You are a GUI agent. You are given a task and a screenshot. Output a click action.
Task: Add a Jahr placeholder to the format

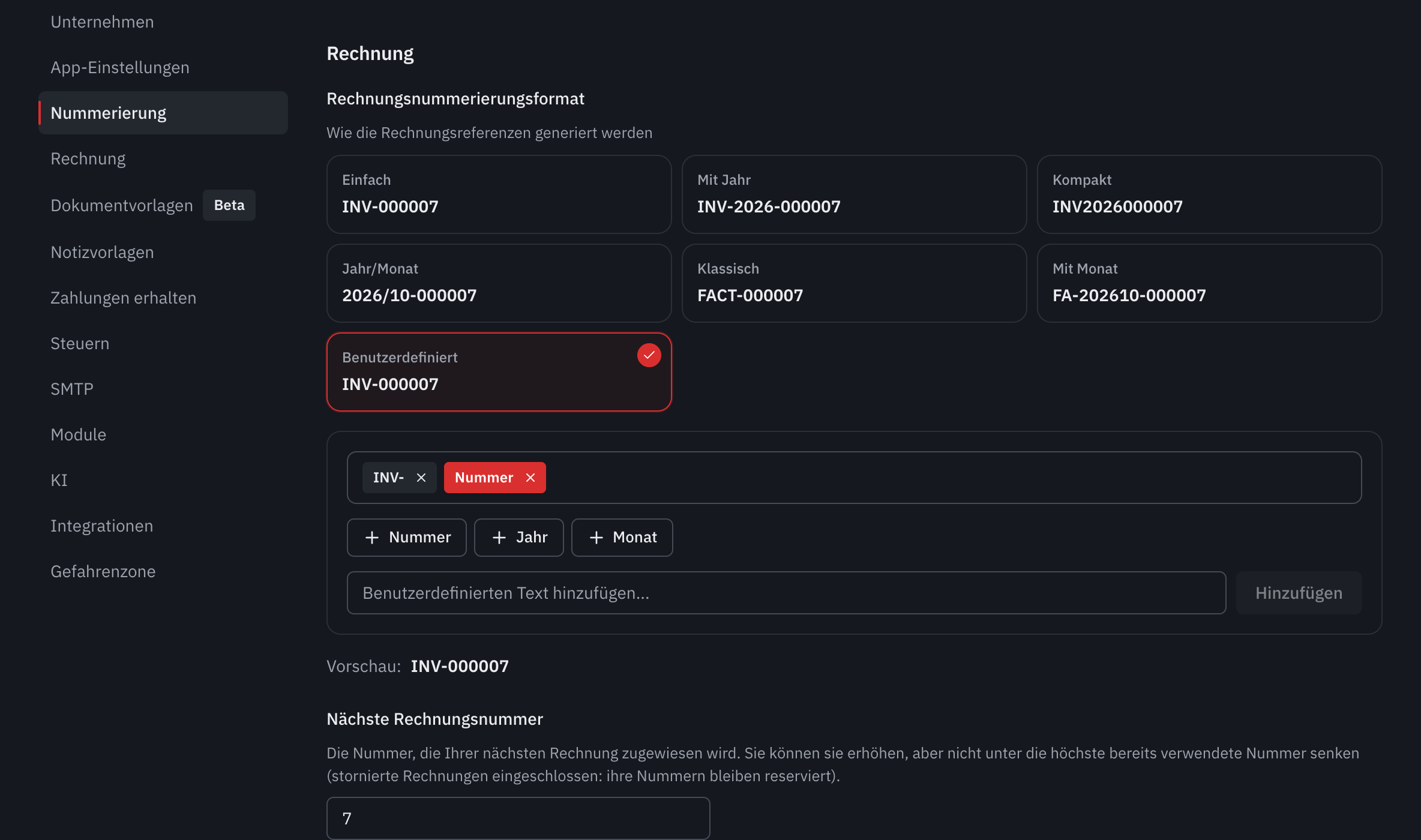point(519,538)
